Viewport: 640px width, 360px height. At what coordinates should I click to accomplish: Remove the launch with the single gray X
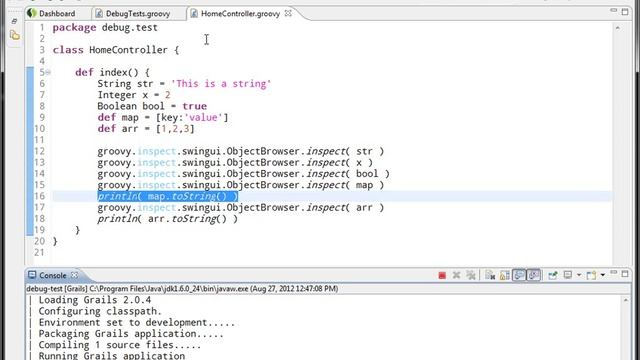tap(456, 276)
